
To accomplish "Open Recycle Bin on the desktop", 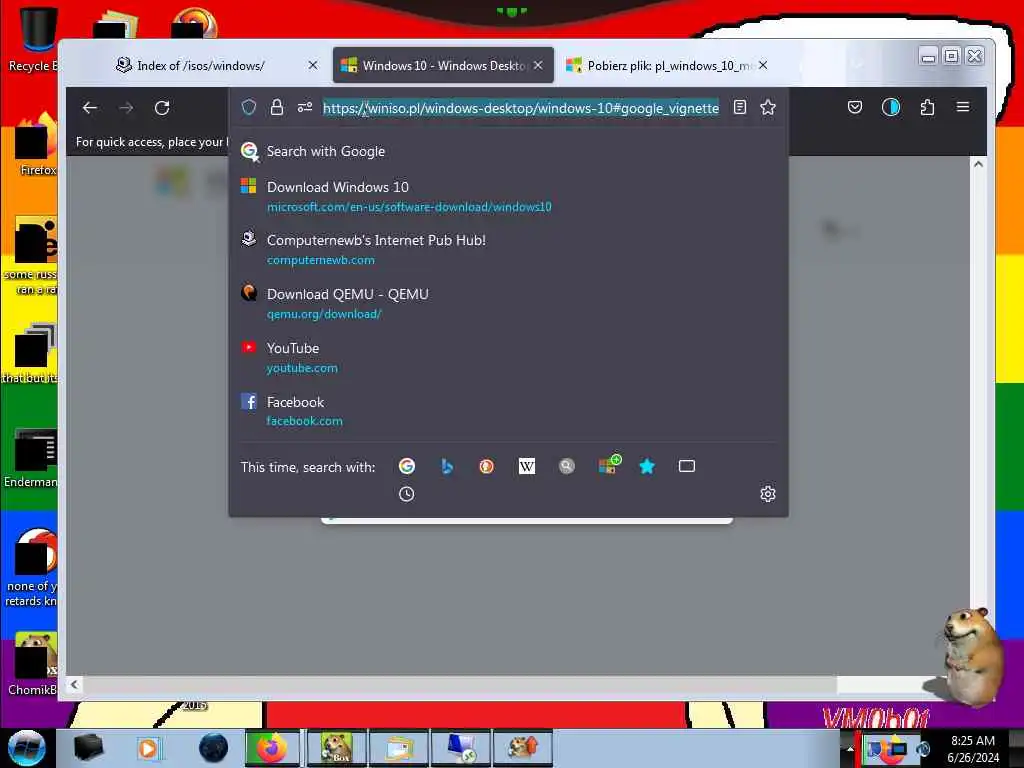I will coord(37,38).
